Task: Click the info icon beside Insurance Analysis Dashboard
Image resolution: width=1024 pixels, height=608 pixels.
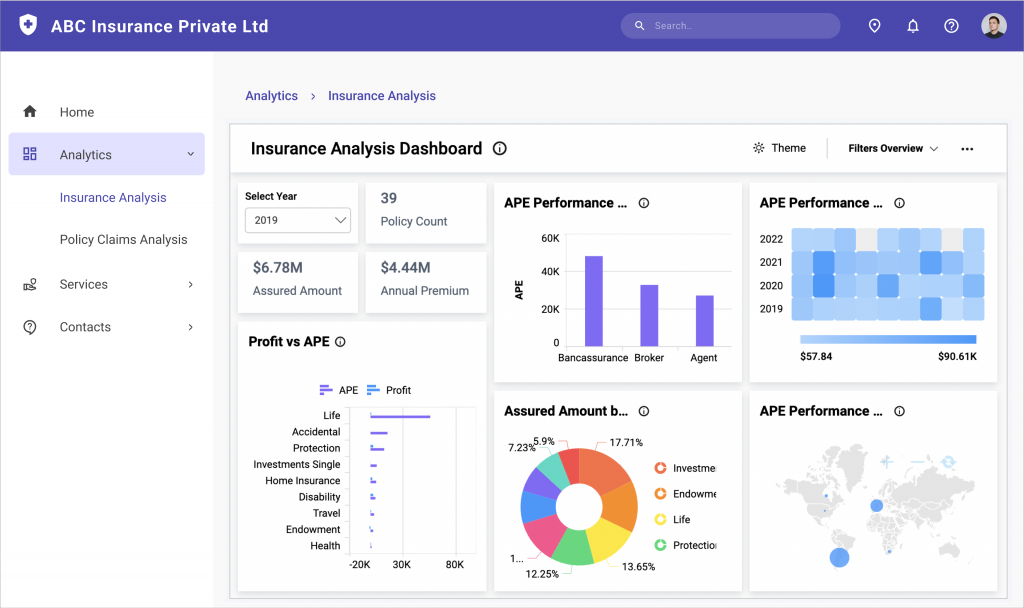Action: coord(499,148)
